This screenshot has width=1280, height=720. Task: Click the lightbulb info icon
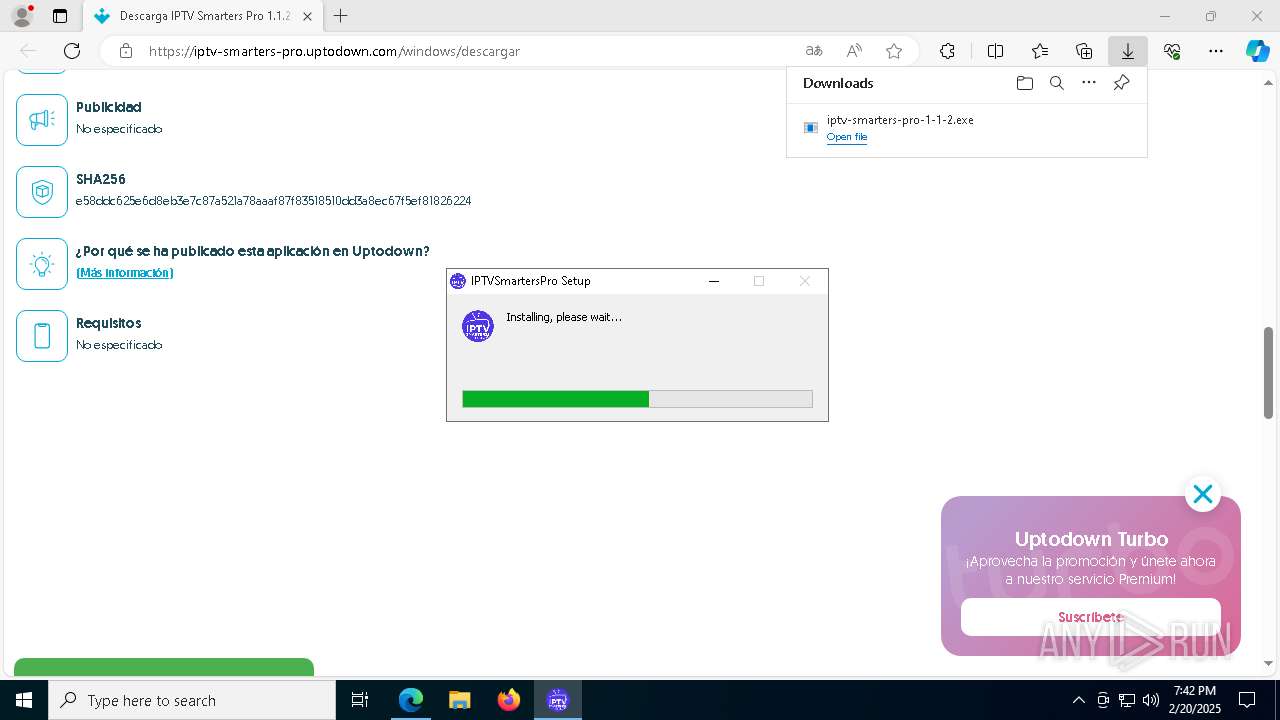click(42, 264)
